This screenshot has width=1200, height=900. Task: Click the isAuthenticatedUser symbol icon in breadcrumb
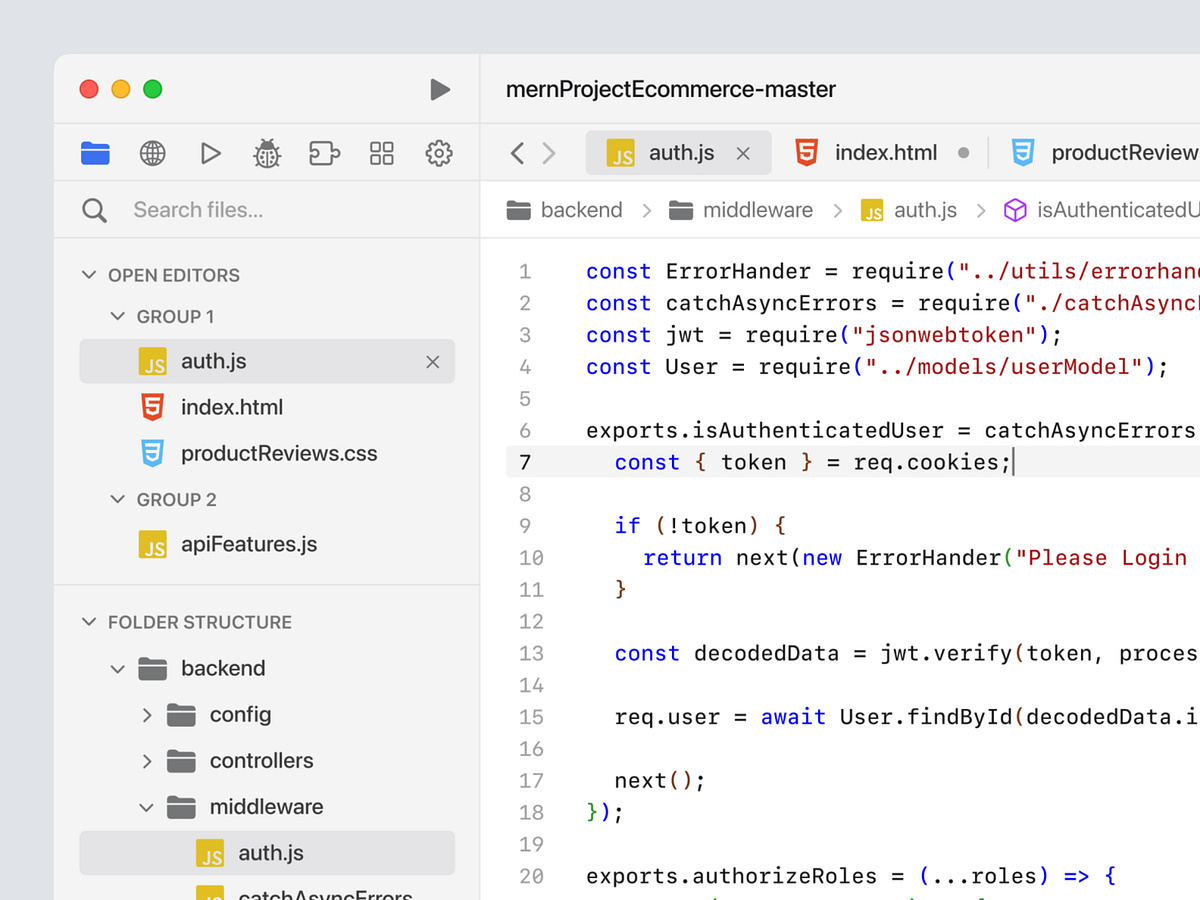(x=1015, y=210)
